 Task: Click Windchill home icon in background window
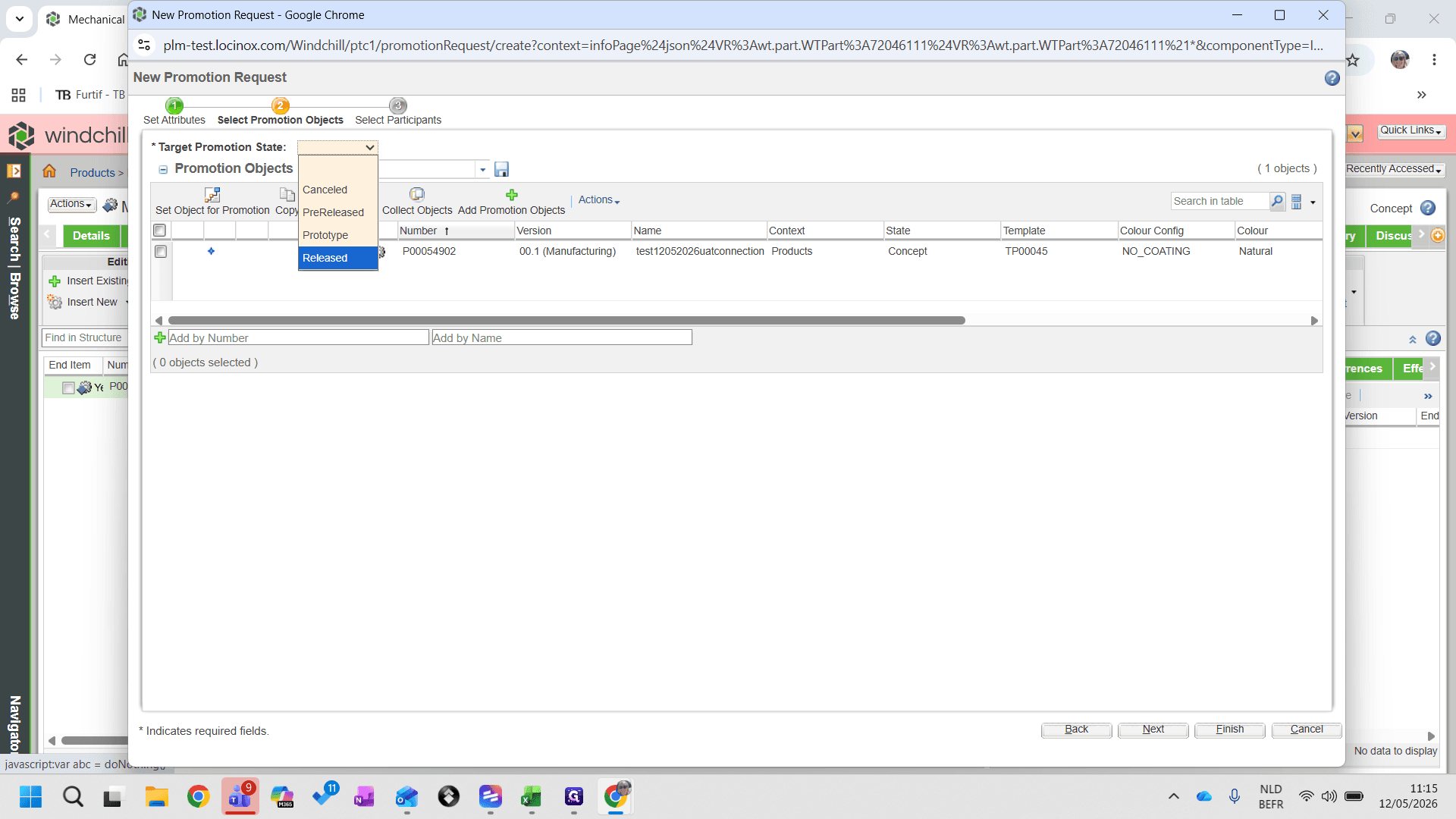[x=49, y=171]
